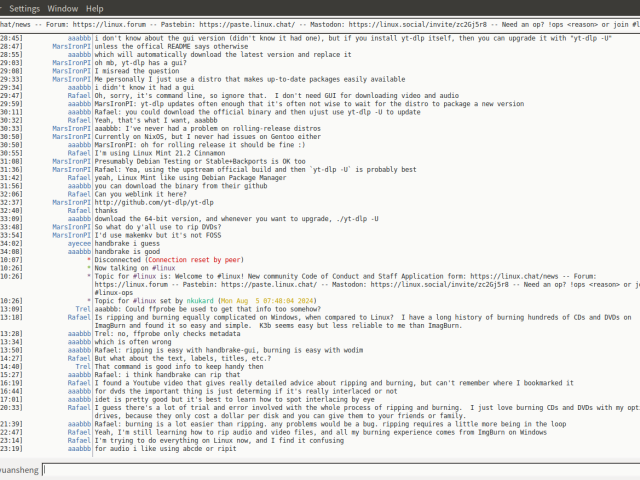Click message 'i didn't know it had a gui'
640x480 pixels.
pos(144,87)
